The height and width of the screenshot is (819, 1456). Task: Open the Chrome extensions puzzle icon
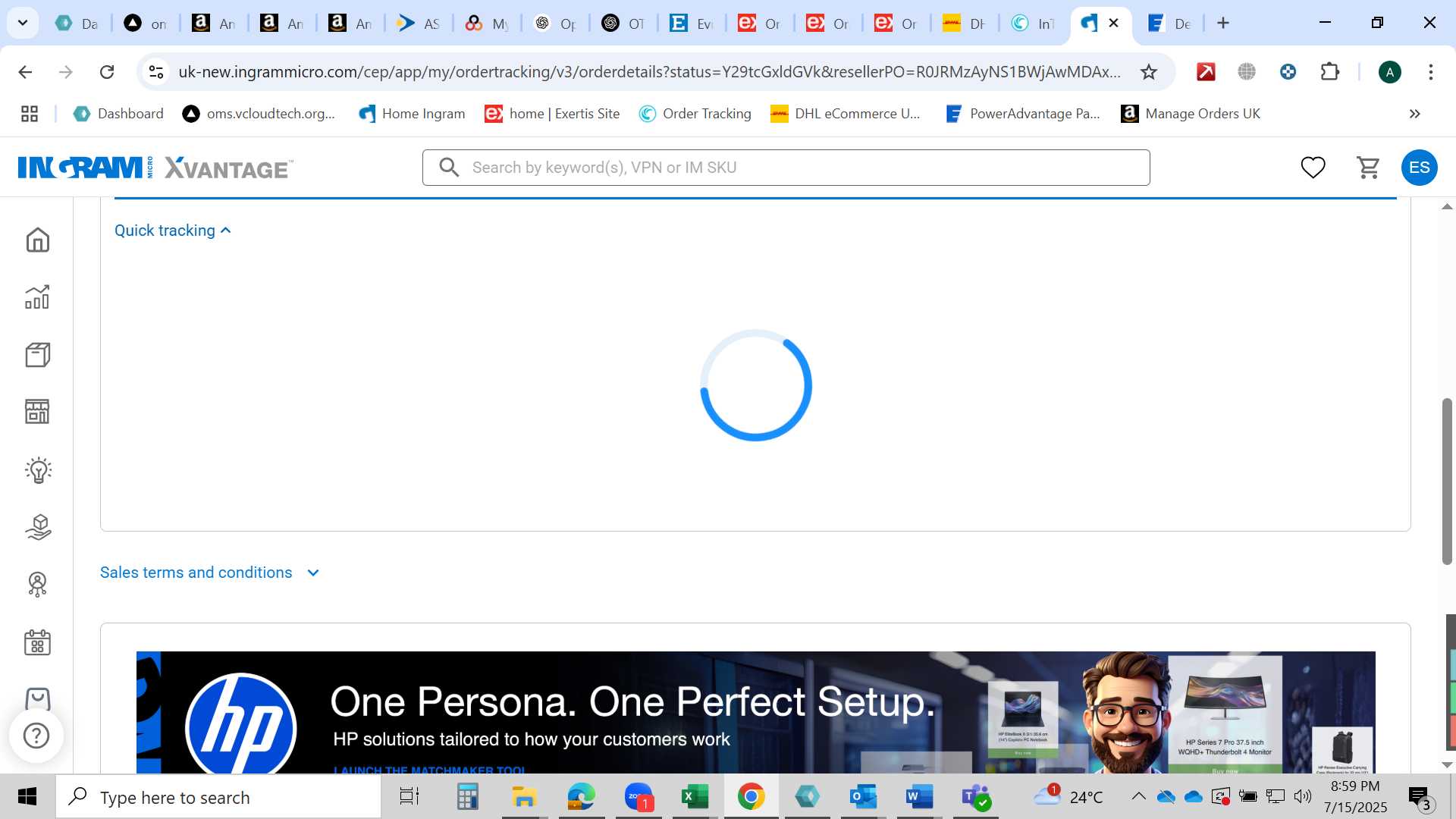coord(1330,72)
